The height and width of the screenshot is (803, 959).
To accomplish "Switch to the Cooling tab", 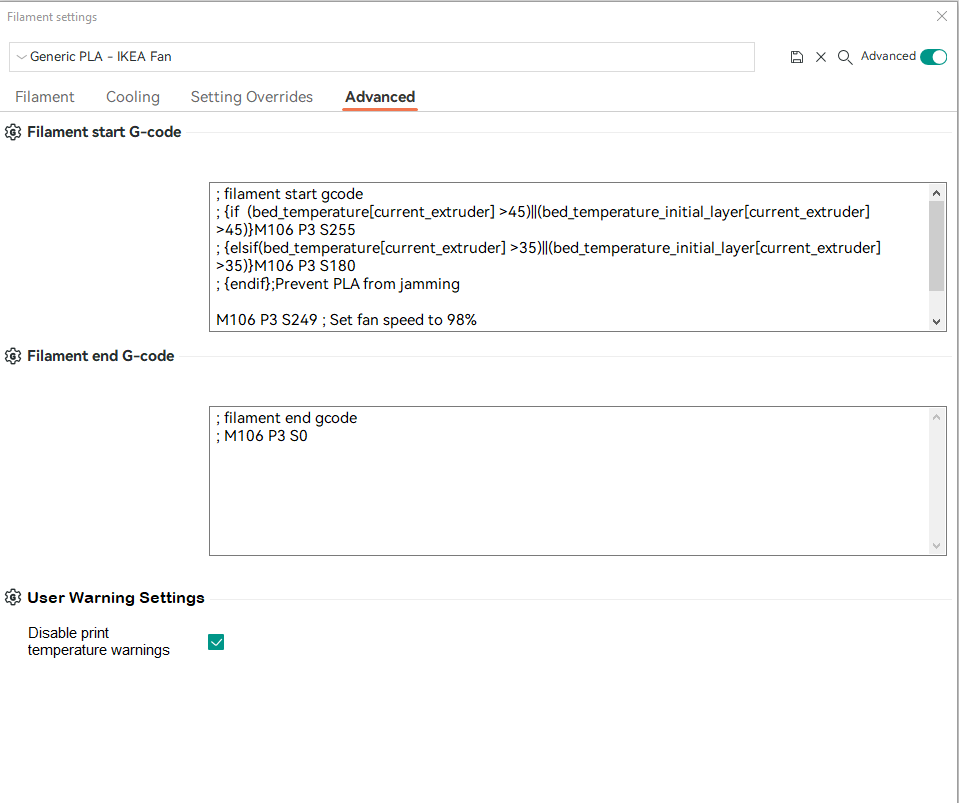I will click(x=132, y=96).
